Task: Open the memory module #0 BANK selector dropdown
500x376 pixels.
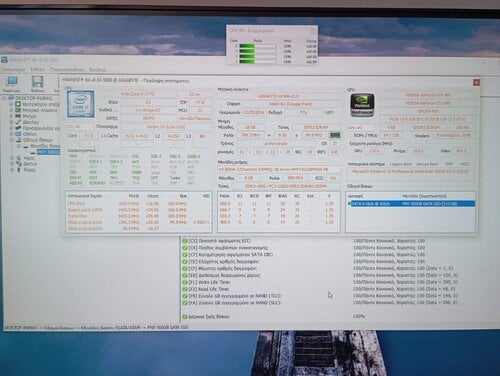Action: [279, 170]
